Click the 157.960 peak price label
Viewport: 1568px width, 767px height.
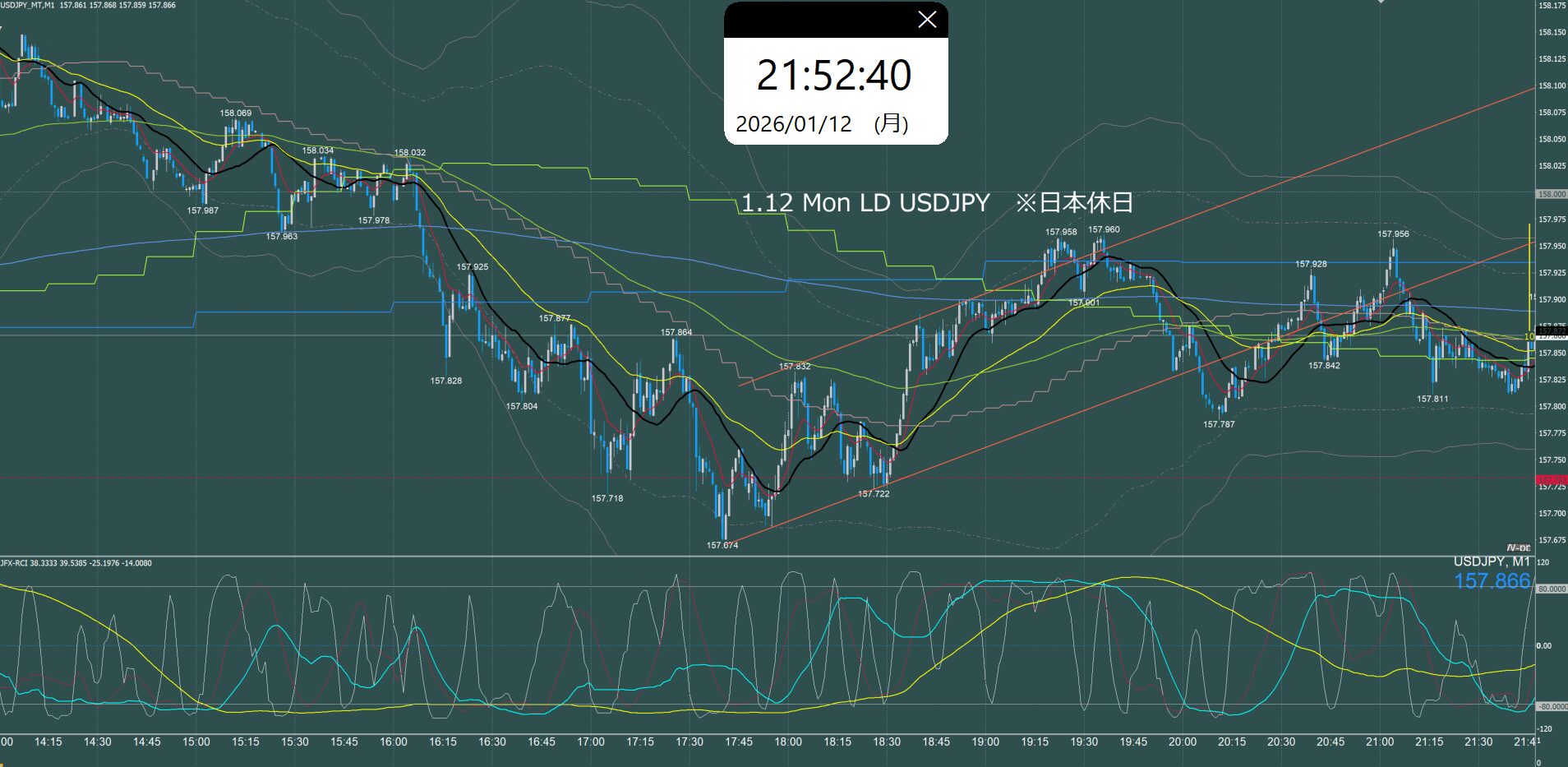[1103, 230]
